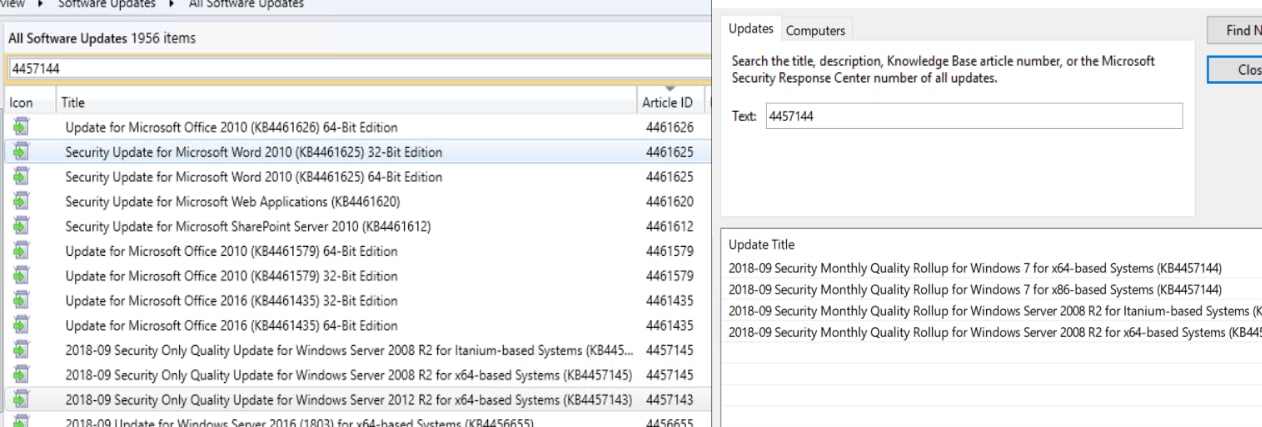Open All Software Updates breadcrumb
Image resolution: width=1262 pixels, height=427 pixels.
click(x=246, y=4)
